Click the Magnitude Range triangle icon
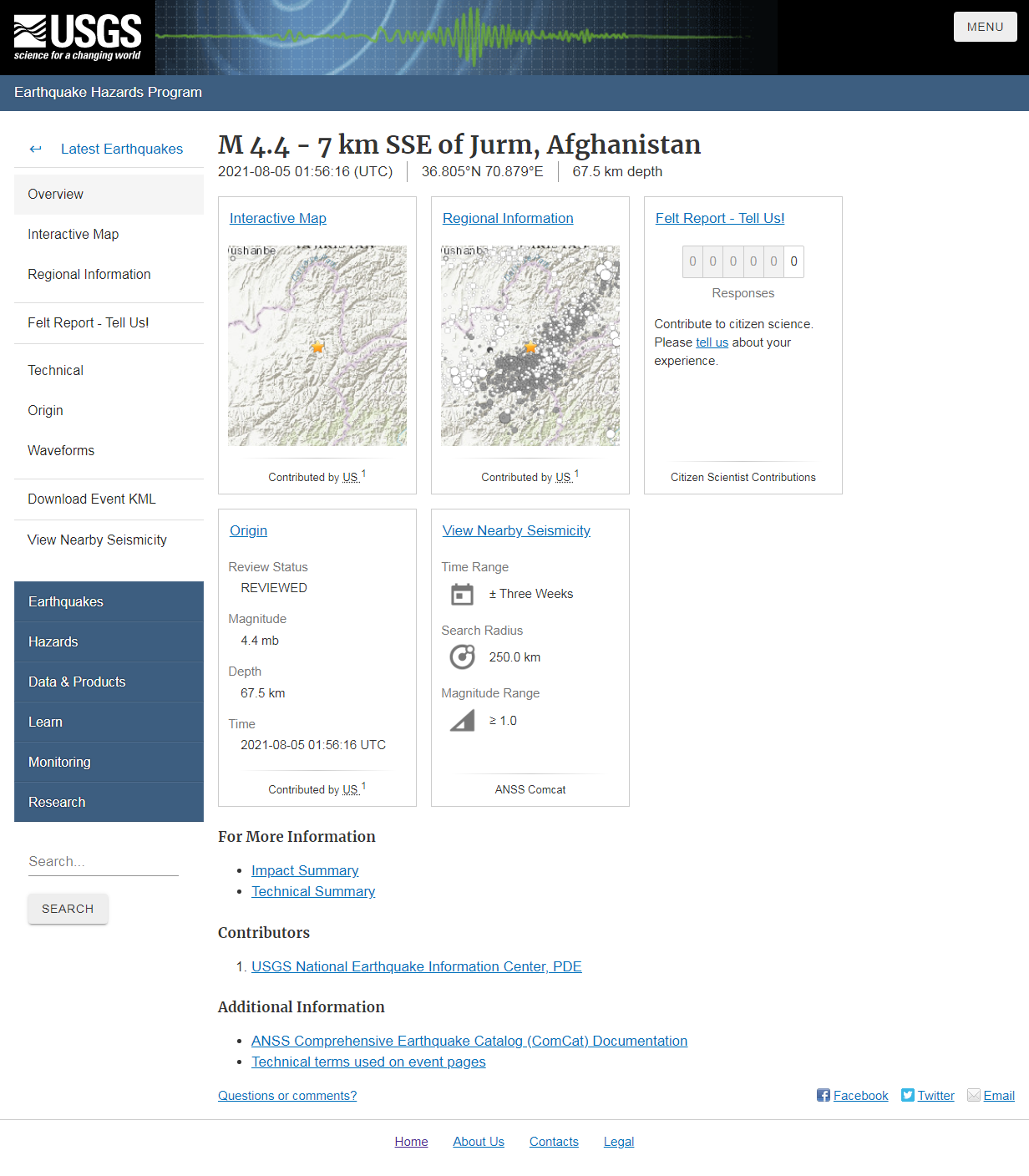The height and width of the screenshot is (1176, 1029). [x=462, y=721]
